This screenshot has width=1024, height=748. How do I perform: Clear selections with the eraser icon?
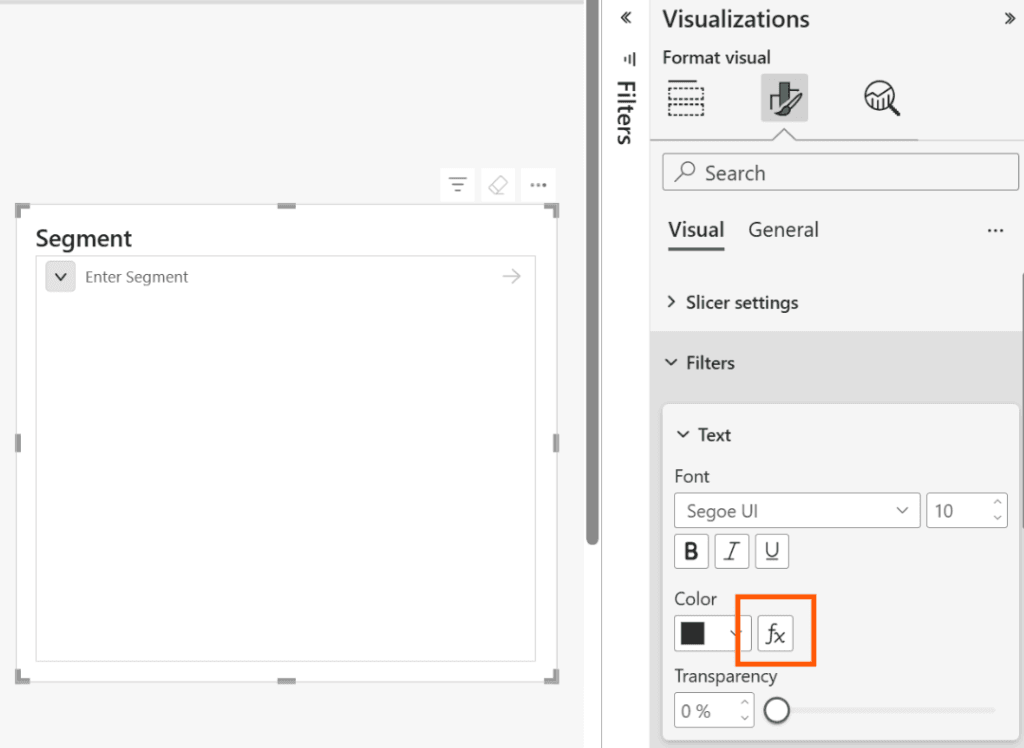(x=497, y=185)
